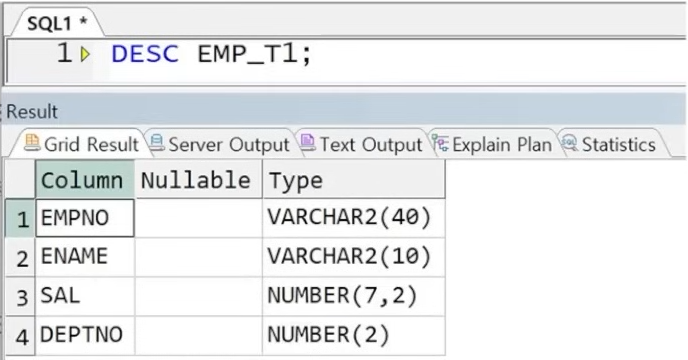Click the Grid Result tab icon
688x360 pixels.
point(32,143)
